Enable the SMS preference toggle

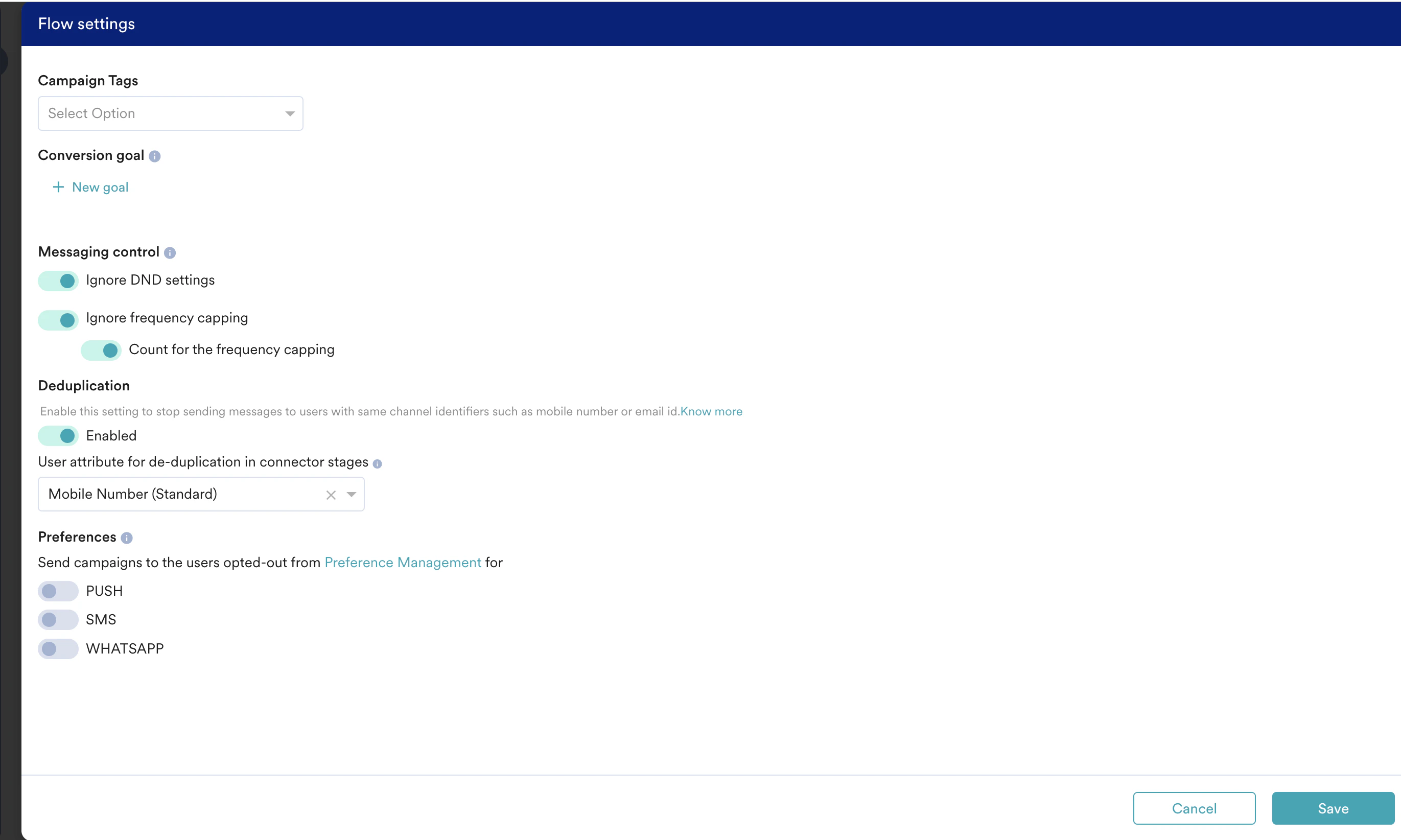coord(57,620)
